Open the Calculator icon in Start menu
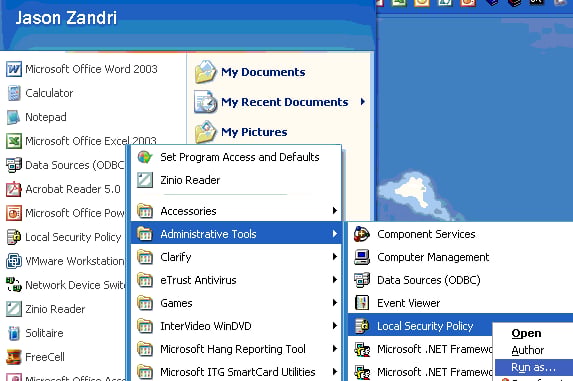 click(14, 93)
